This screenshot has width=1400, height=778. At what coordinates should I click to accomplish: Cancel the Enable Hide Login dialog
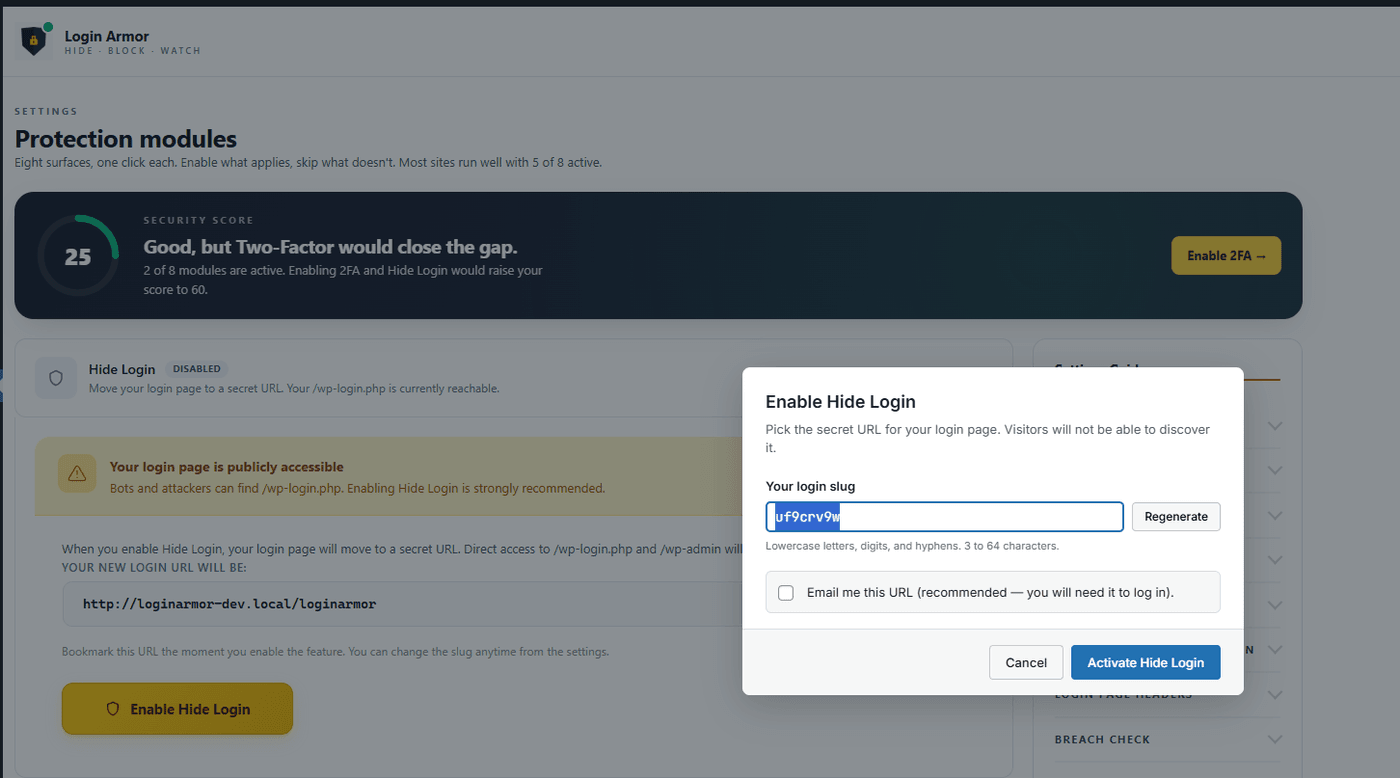pos(1026,662)
